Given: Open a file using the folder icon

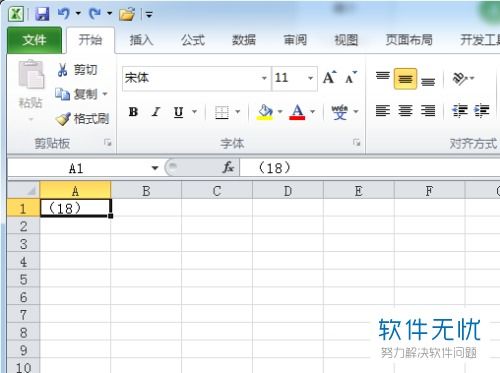Looking at the screenshot, I should pos(127,14).
